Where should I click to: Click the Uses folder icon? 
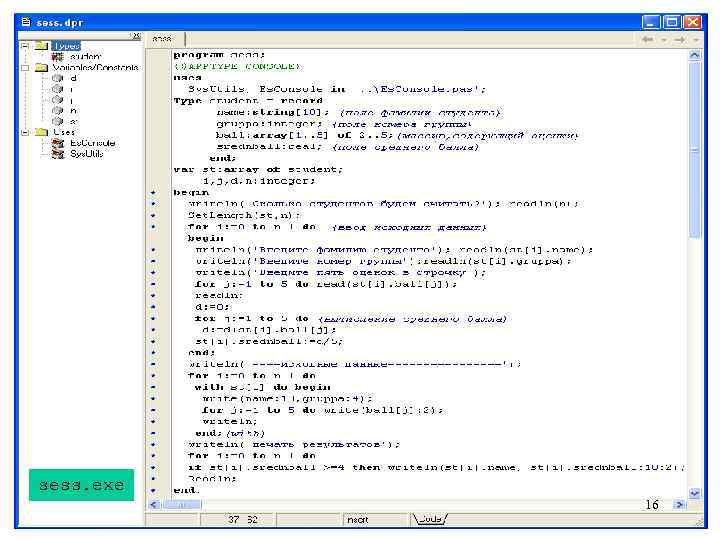pyautogui.click(x=42, y=132)
